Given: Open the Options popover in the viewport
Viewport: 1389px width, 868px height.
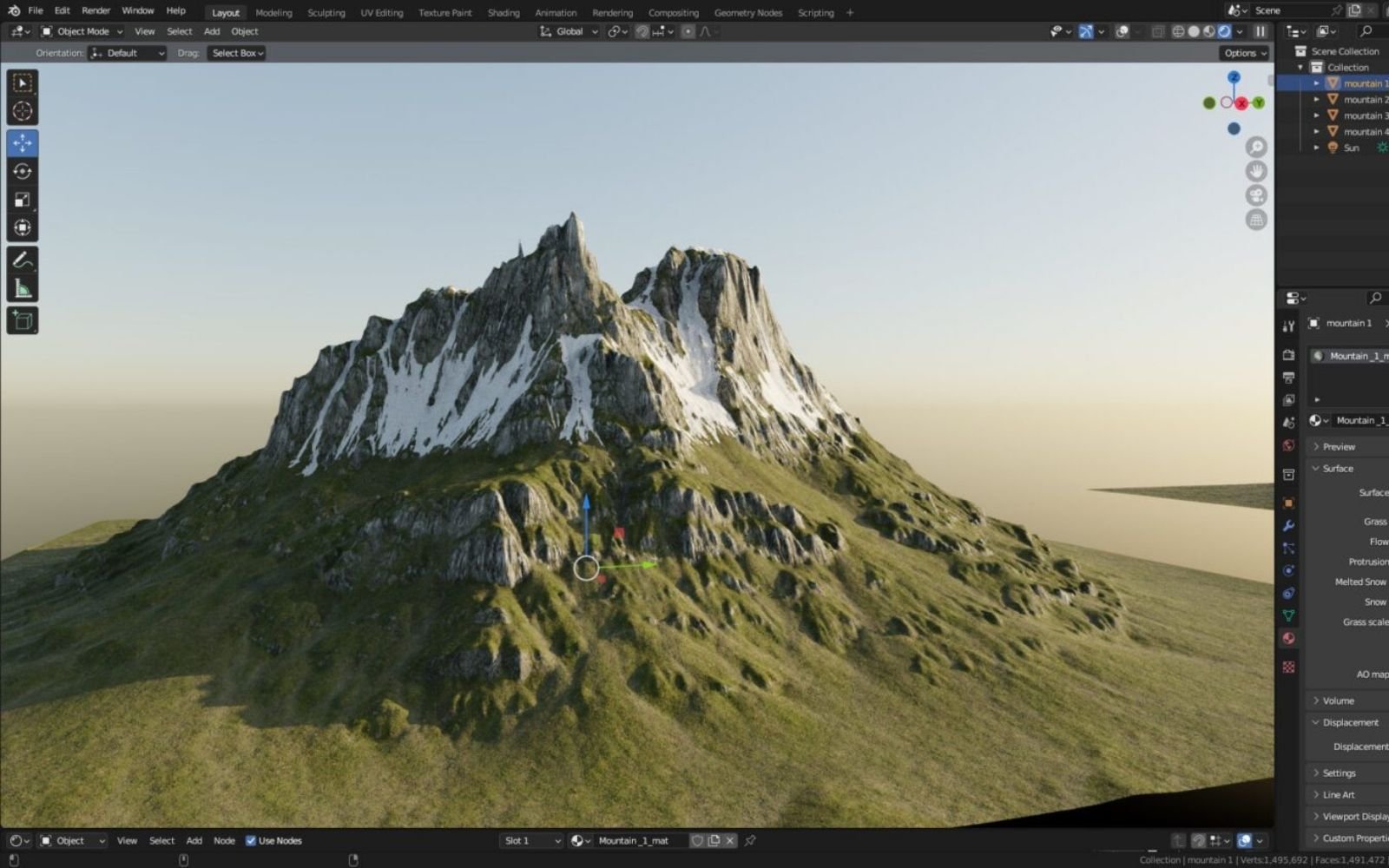Looking at the screenshot, I should [x=1242, y=52].
